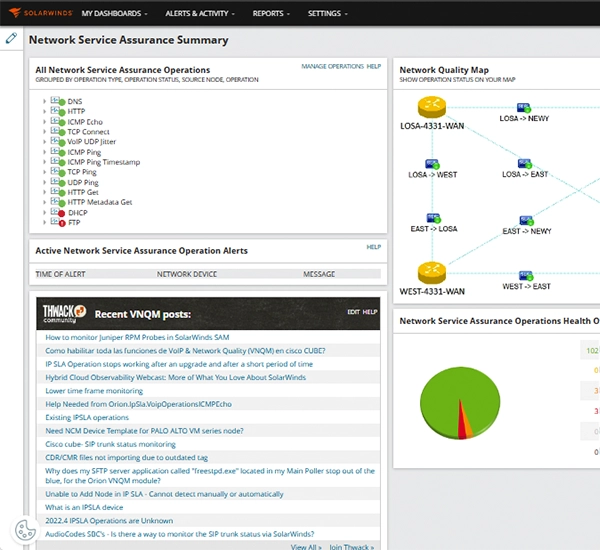
Task: Expand the ICMP Ping tree node
Action: (44, 152)
